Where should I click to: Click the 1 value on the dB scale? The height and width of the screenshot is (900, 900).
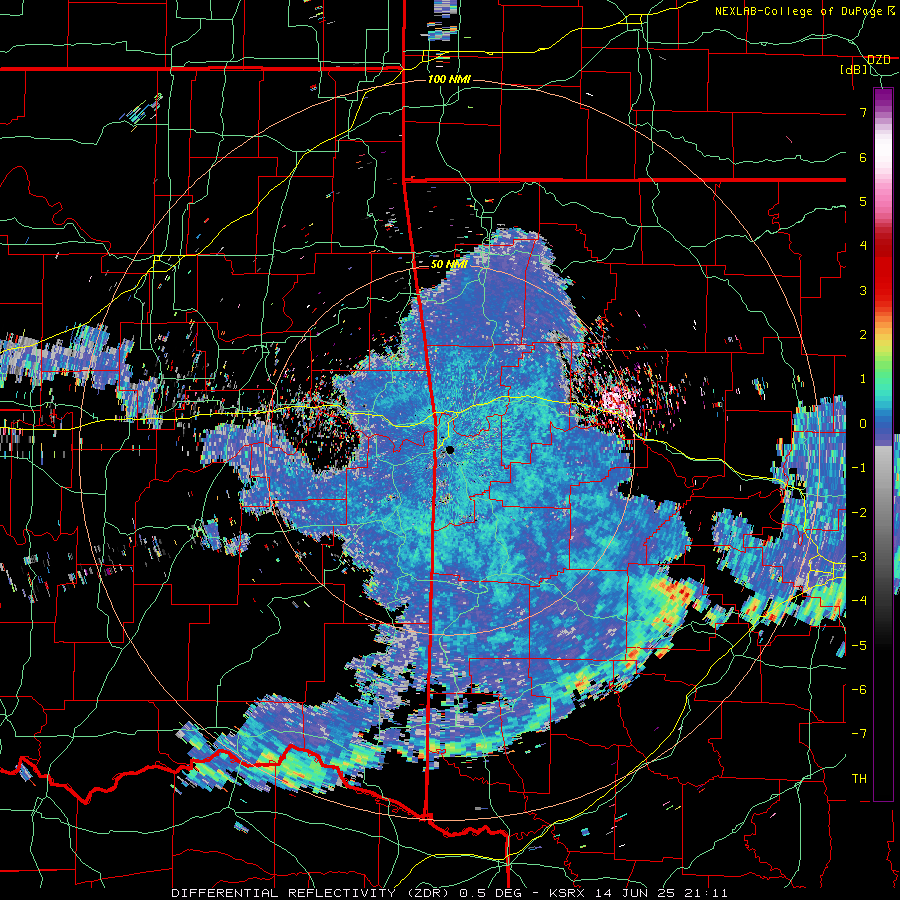pos(863,379)
